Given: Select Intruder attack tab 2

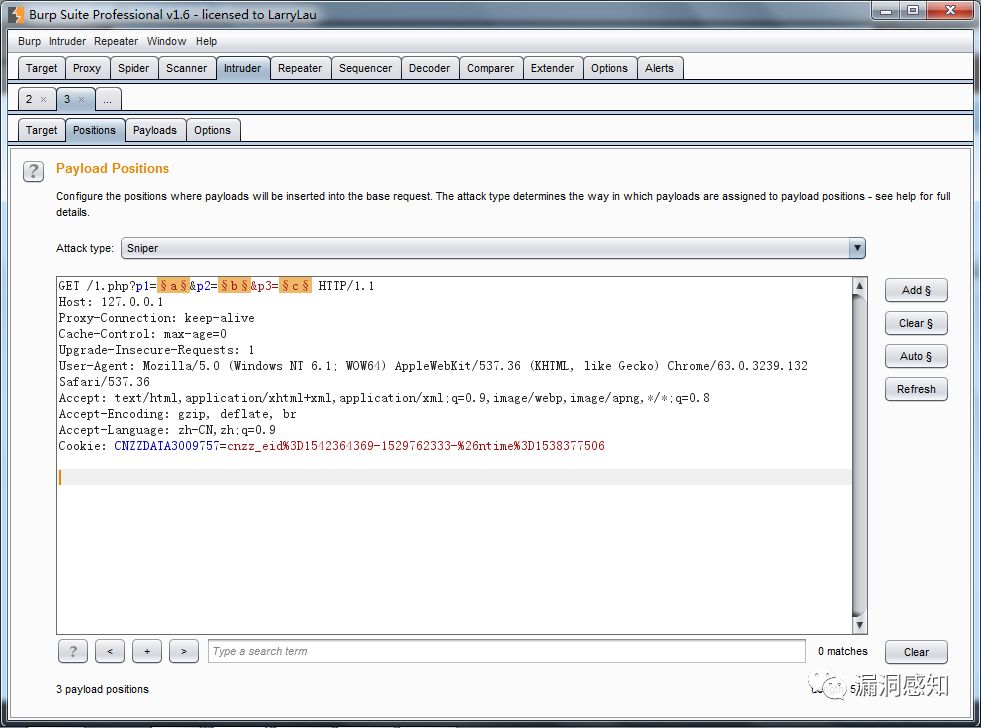Looking at the screenshot, I should click(29, 99).
